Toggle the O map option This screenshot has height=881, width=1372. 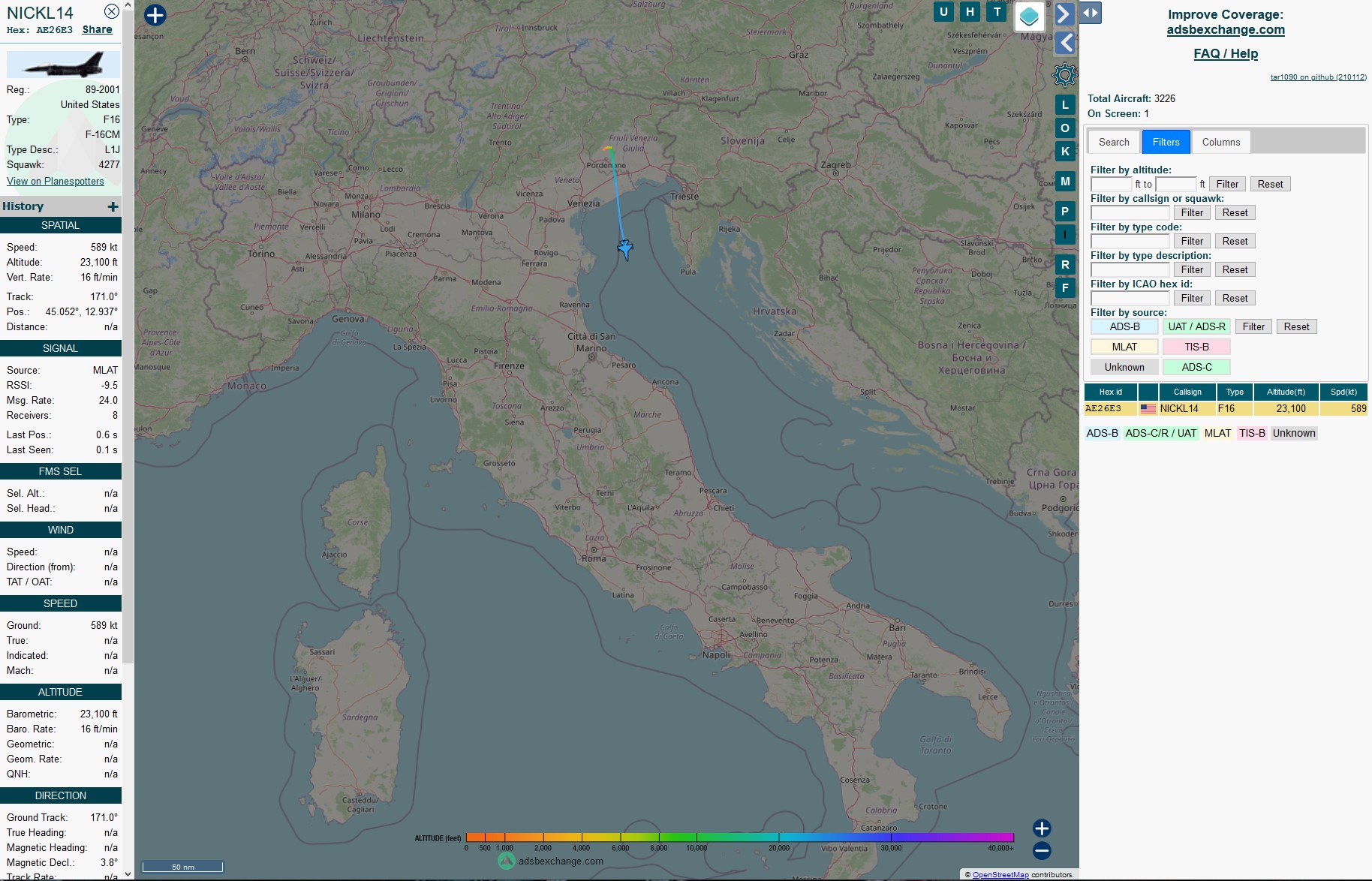(x=1065, y=128)
